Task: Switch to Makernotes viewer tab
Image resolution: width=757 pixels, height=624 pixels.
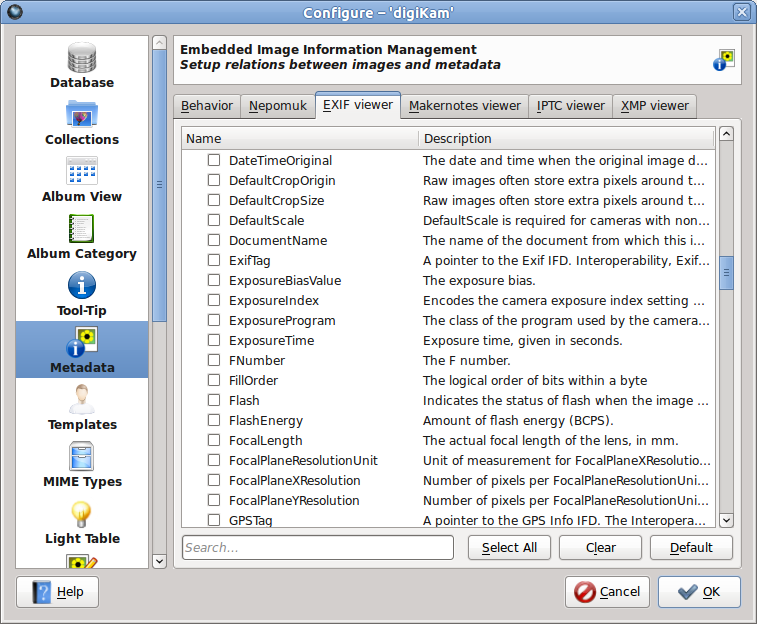Action: (464, 106)
